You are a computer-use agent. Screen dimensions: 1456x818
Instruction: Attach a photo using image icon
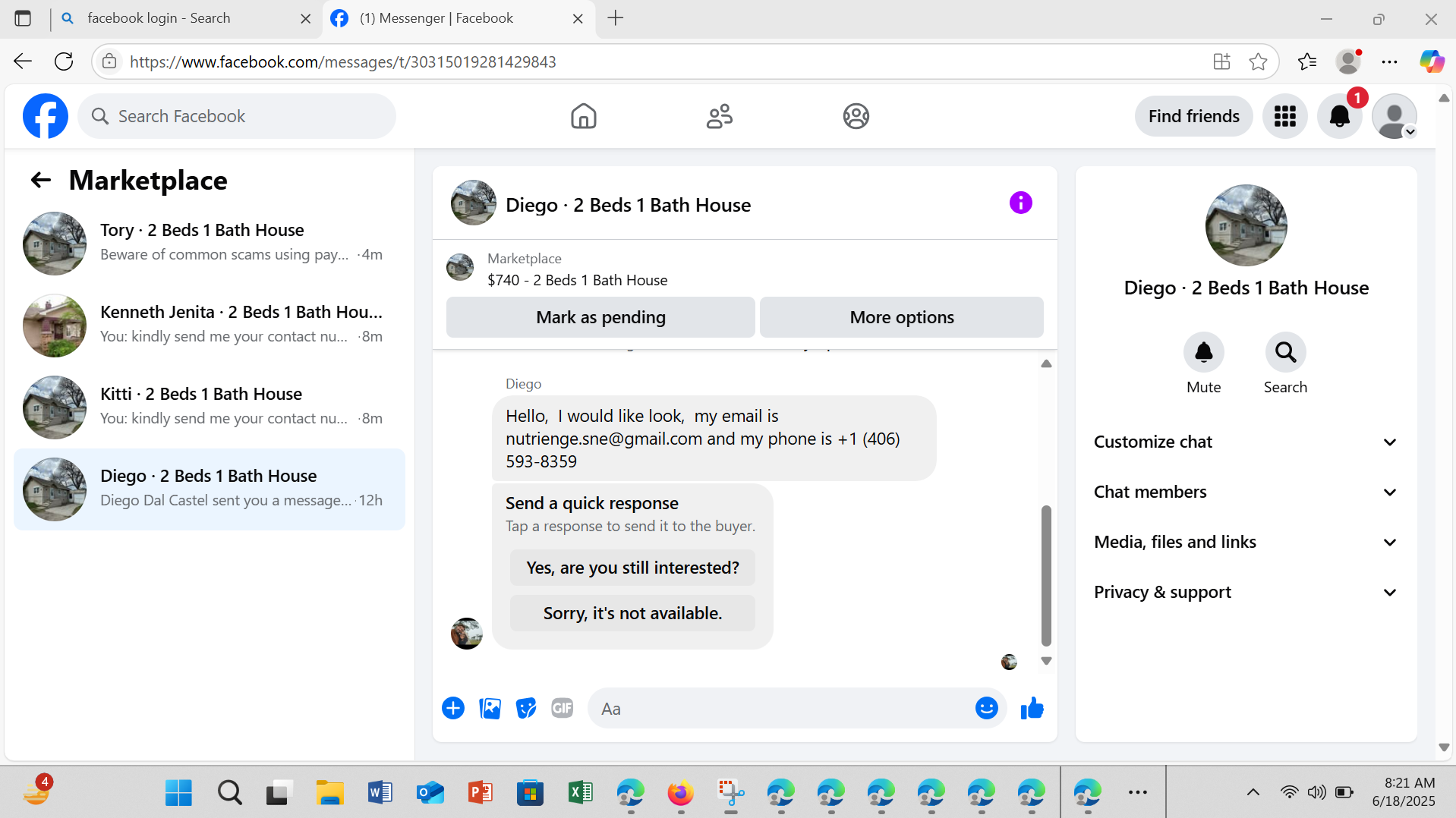[490, 708]
